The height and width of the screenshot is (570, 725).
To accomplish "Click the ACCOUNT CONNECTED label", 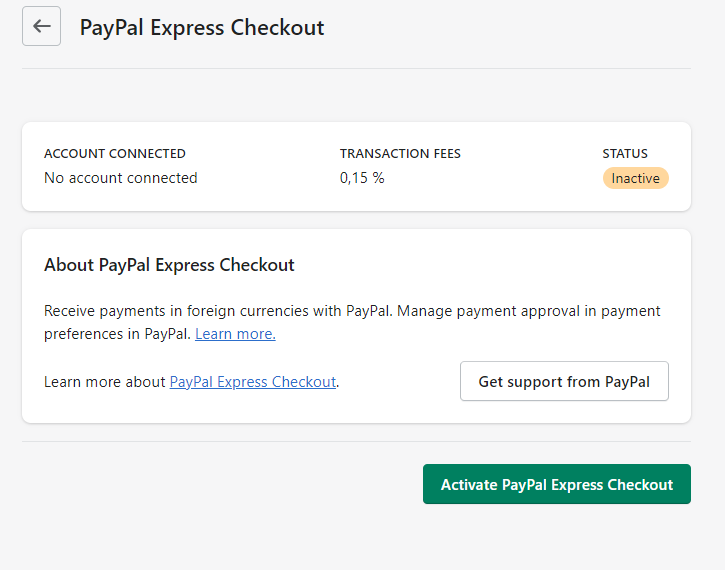I will [115, 154].
